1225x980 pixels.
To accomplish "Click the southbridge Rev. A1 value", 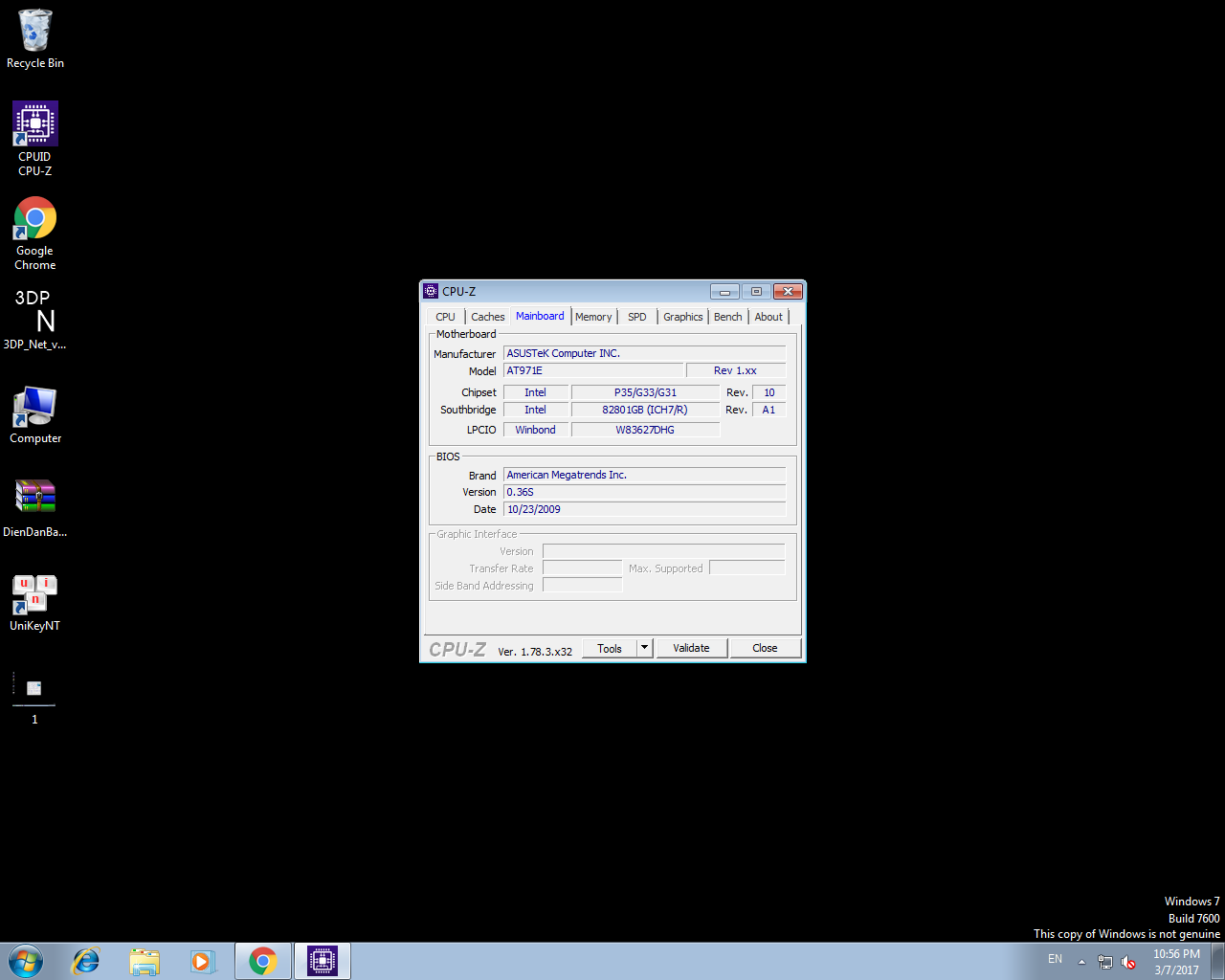I will pos(768,410).
